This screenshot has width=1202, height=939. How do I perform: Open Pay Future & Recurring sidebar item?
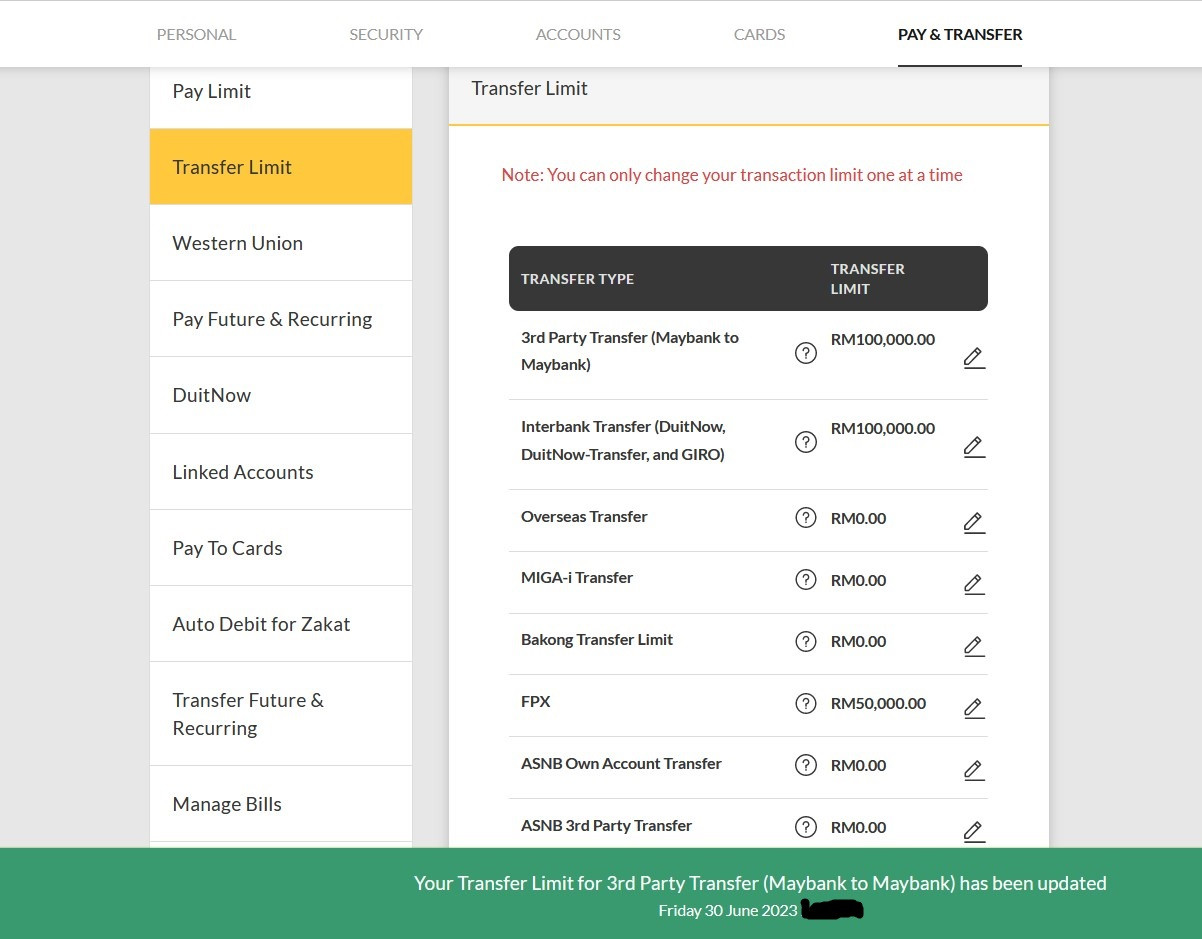[x=281, y=319]
